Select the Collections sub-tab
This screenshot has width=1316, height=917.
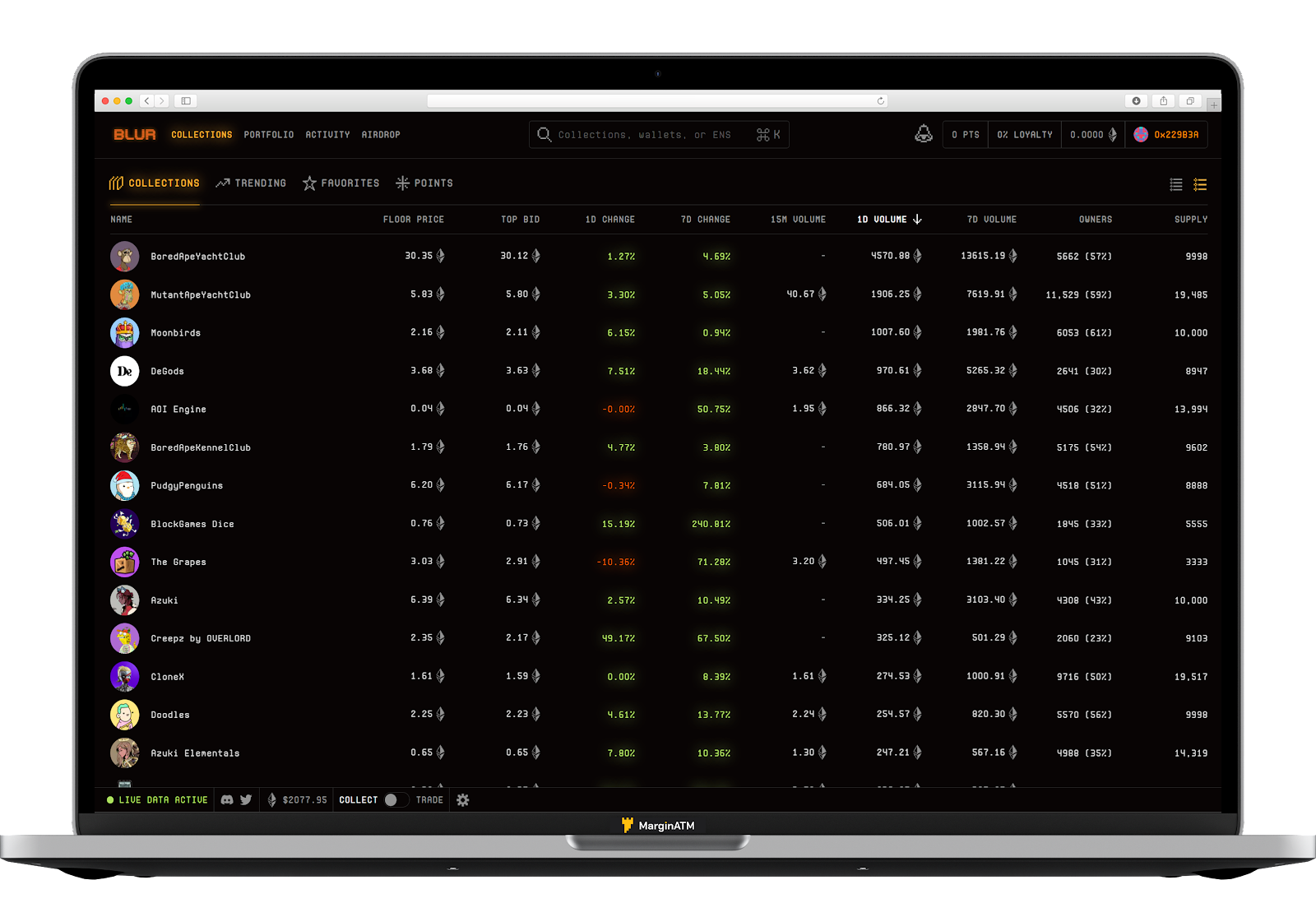(x=155, y=183)
